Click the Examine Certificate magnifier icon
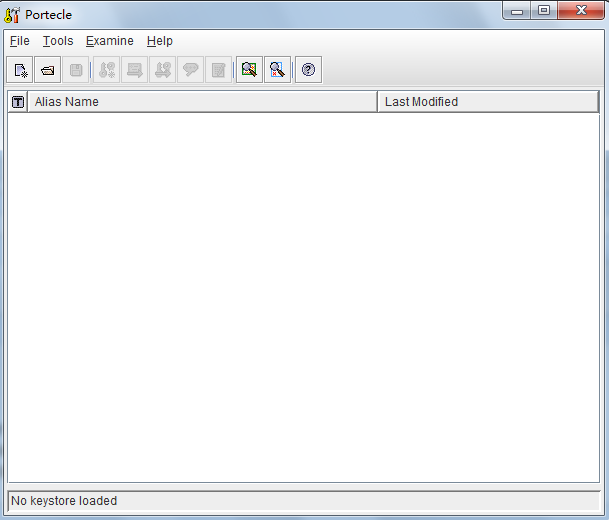Image resolution: width=609 pixels, height=520 pixels. [249, 70]
